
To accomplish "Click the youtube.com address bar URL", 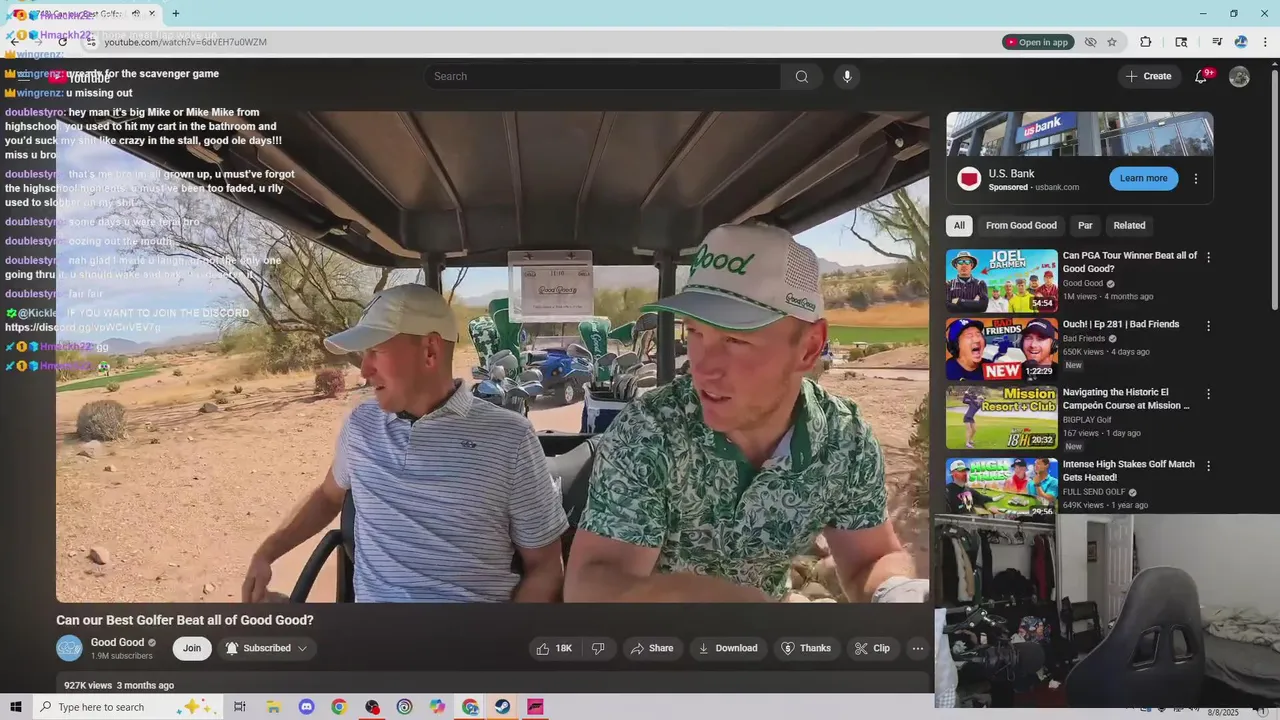I will (x=185, y=42).
